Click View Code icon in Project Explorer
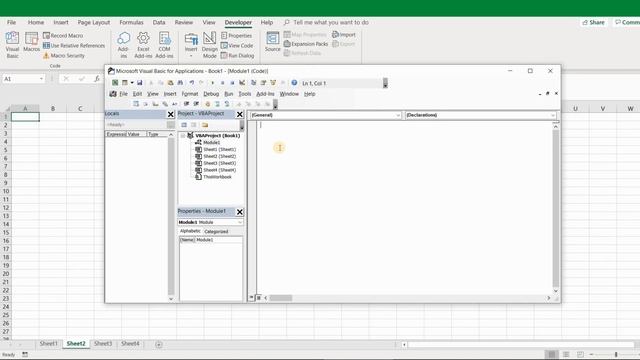Screen dimensions: 640x360 pos(184,125)
